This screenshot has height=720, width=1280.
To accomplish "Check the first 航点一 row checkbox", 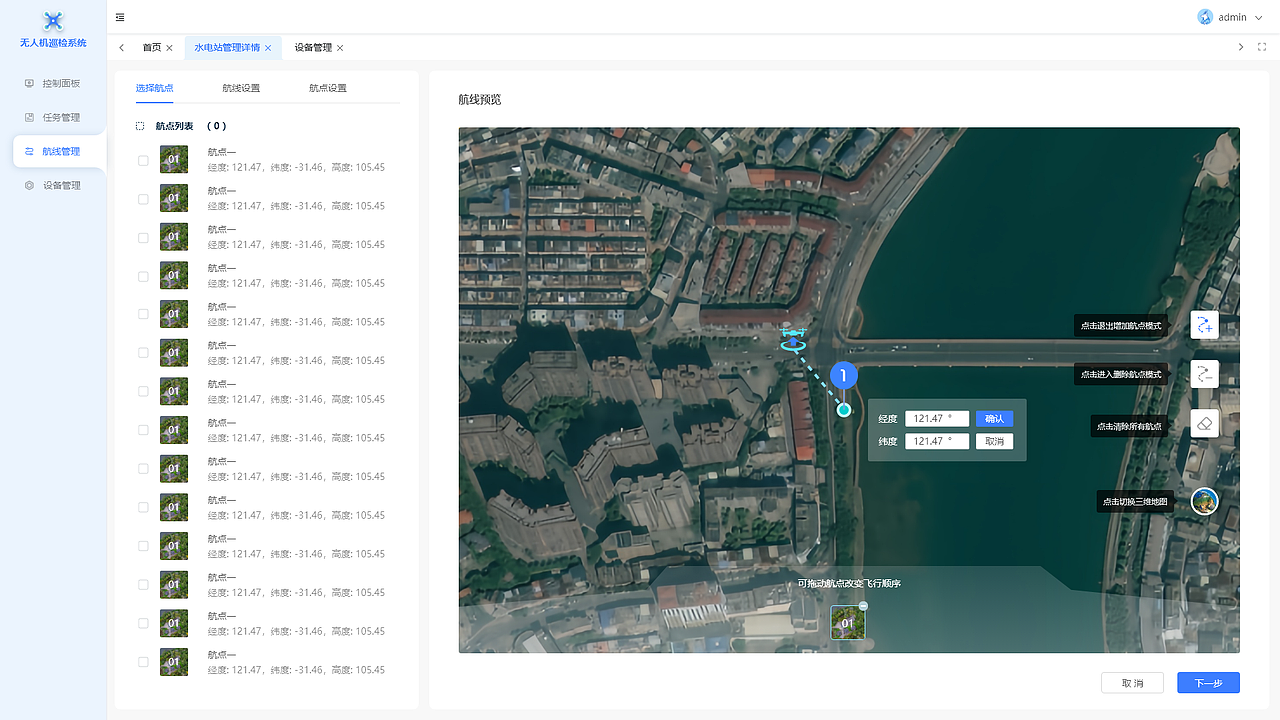I will point(143,160).
